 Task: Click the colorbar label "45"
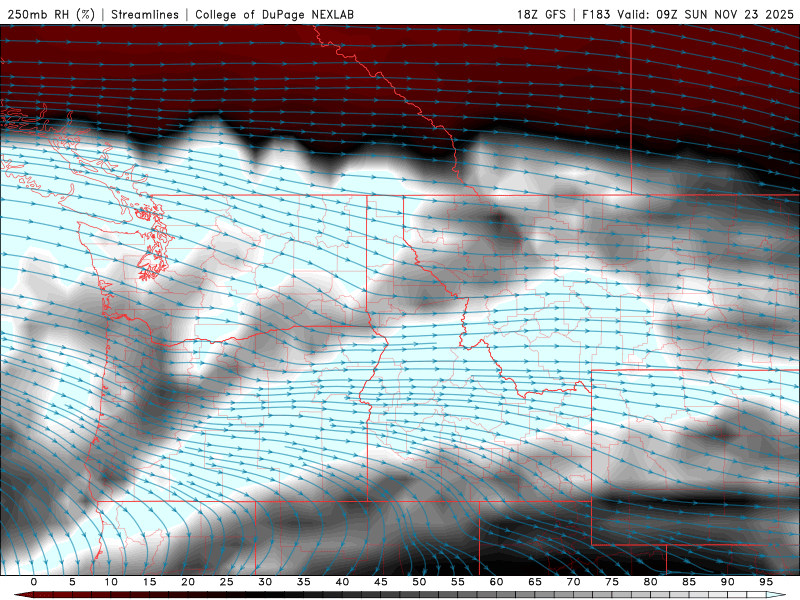coord(381,582)
